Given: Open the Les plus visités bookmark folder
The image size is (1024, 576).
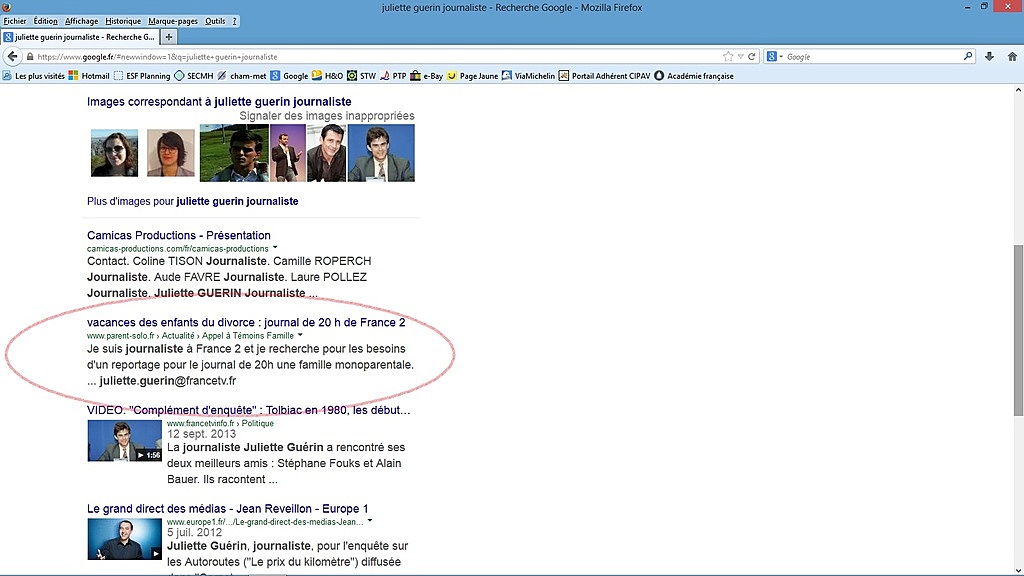Looking at the screenshot, I should 33,76.
